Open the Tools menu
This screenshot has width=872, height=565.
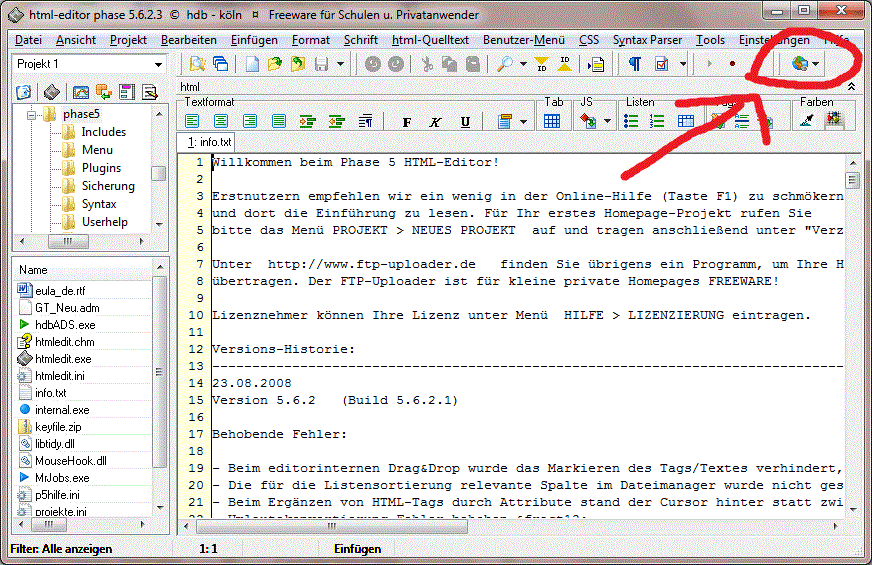pyautogui.click(x=710, y=40)
